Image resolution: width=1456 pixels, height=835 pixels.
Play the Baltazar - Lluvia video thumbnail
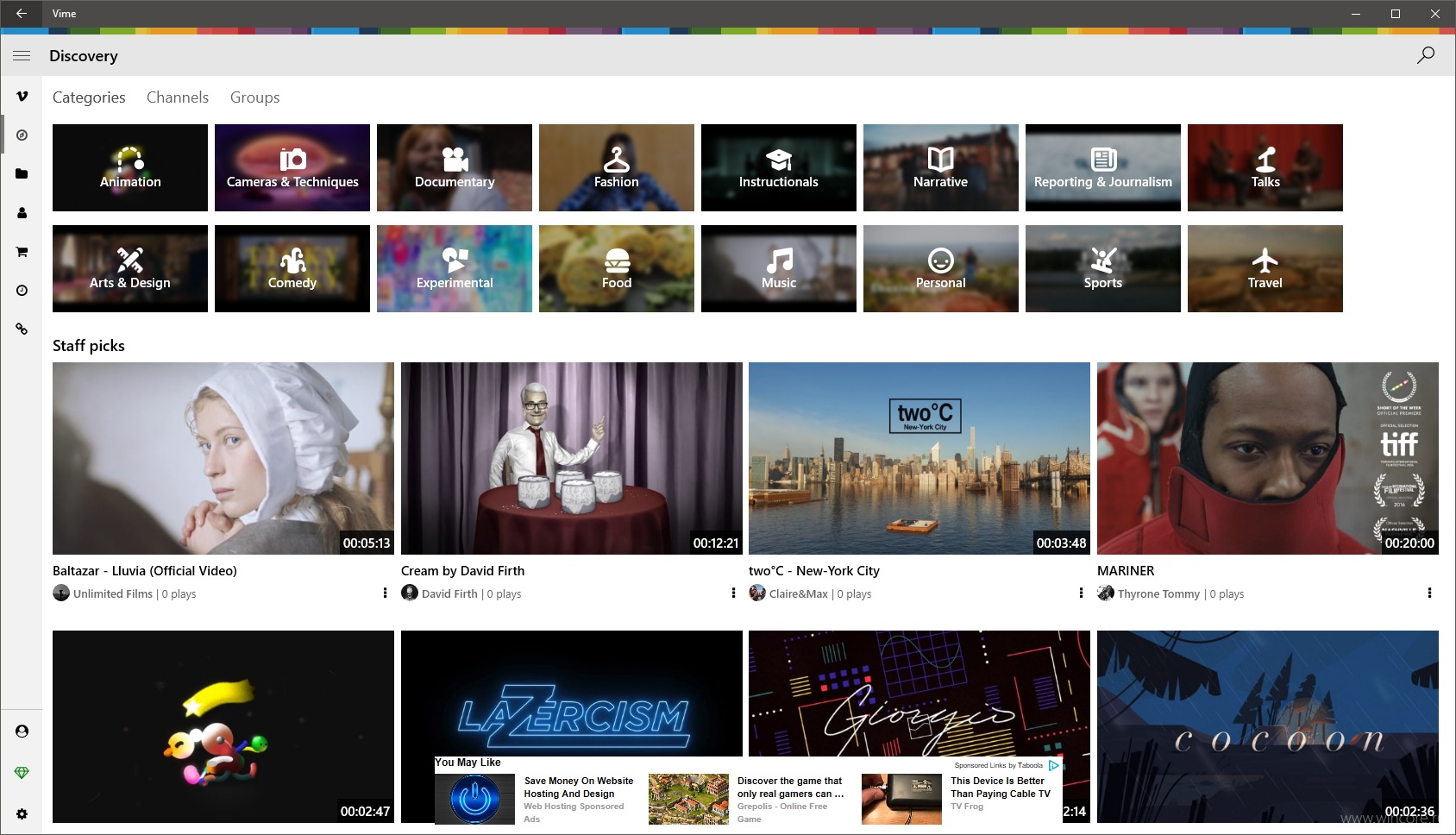(223, 458)
